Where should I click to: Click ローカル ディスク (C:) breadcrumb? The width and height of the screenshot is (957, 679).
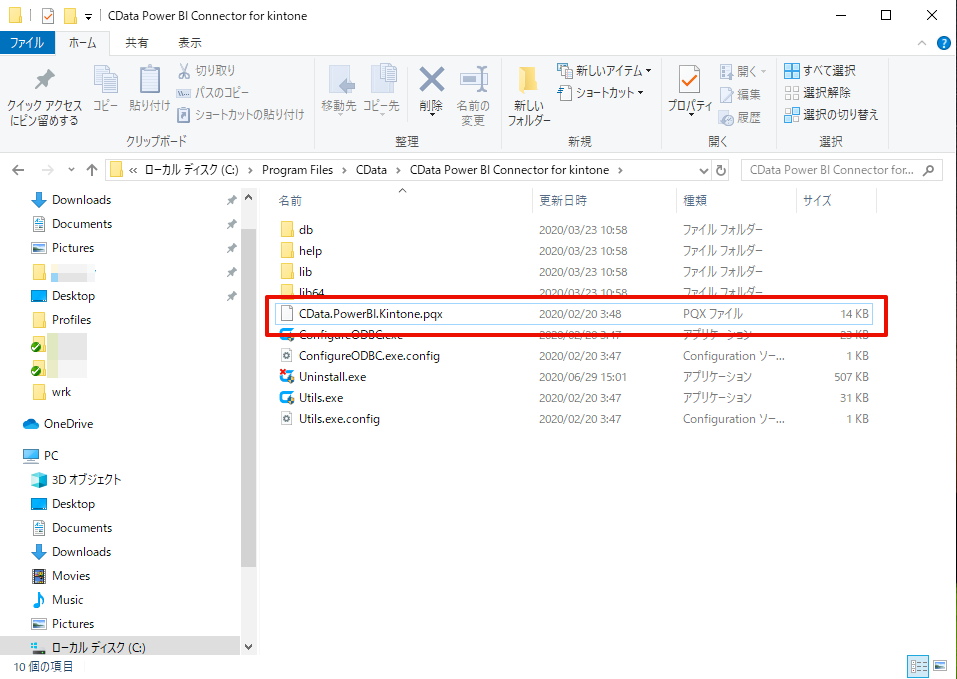click(x=191, y=170)
